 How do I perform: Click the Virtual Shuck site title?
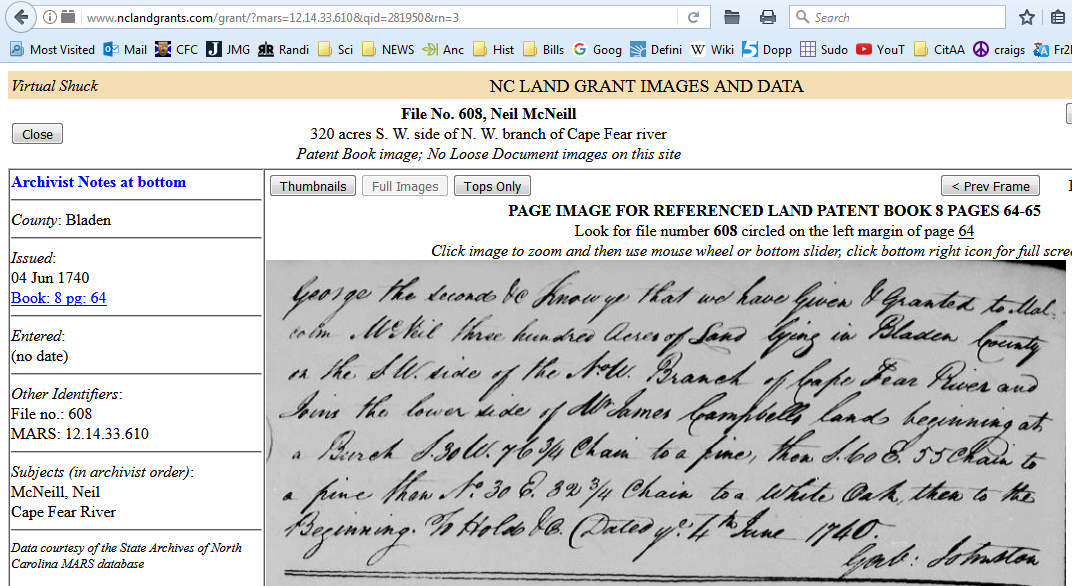click(55, 85)
